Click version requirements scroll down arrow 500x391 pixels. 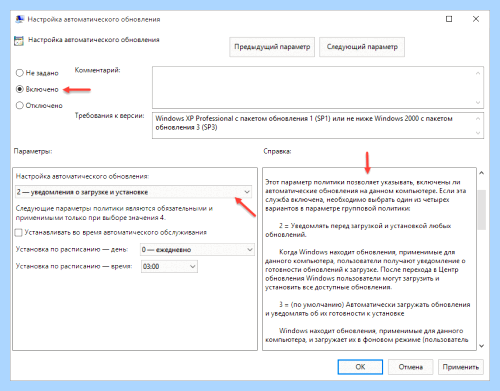click(x=478, y=133)
